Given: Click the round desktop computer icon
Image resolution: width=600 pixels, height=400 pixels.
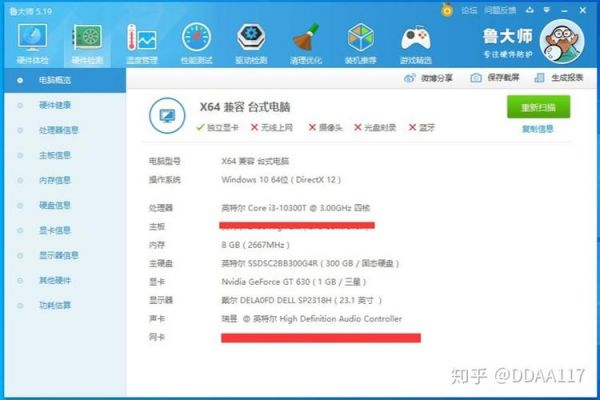Looking at the screenshot, I should (167, 115).
